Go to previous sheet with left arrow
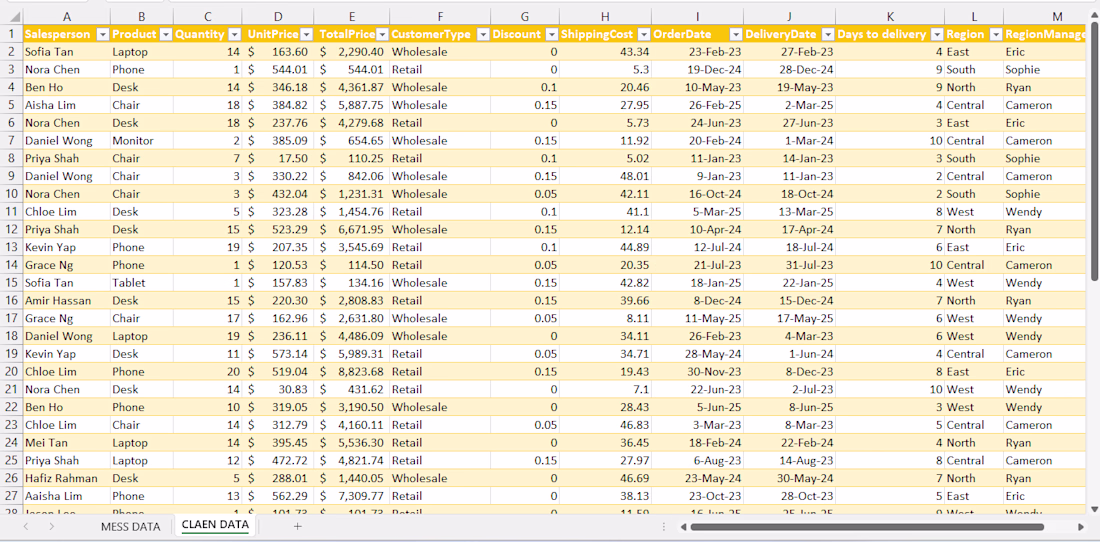 [26, 527]
